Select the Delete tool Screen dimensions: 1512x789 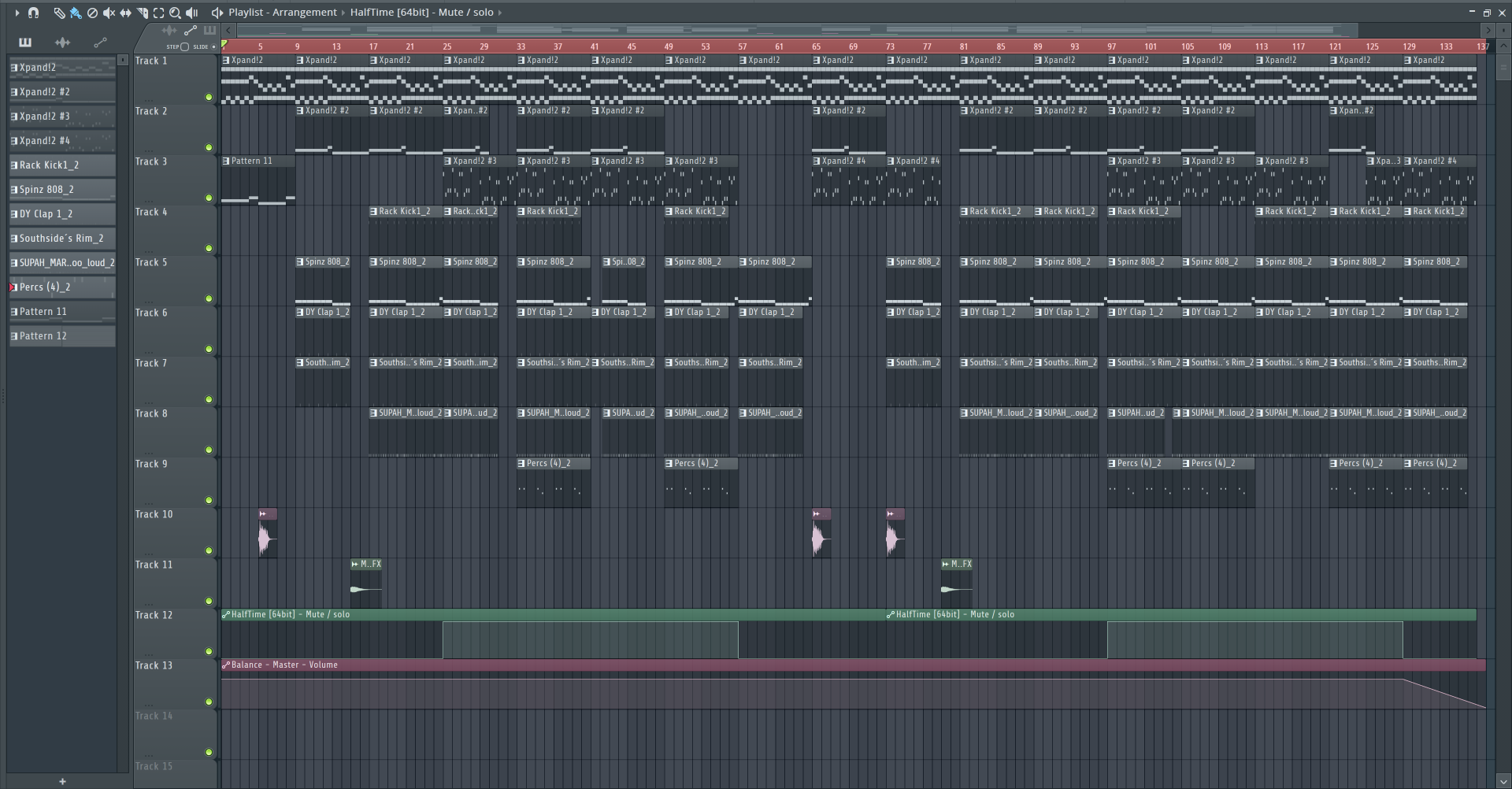[x=92, y=13]
